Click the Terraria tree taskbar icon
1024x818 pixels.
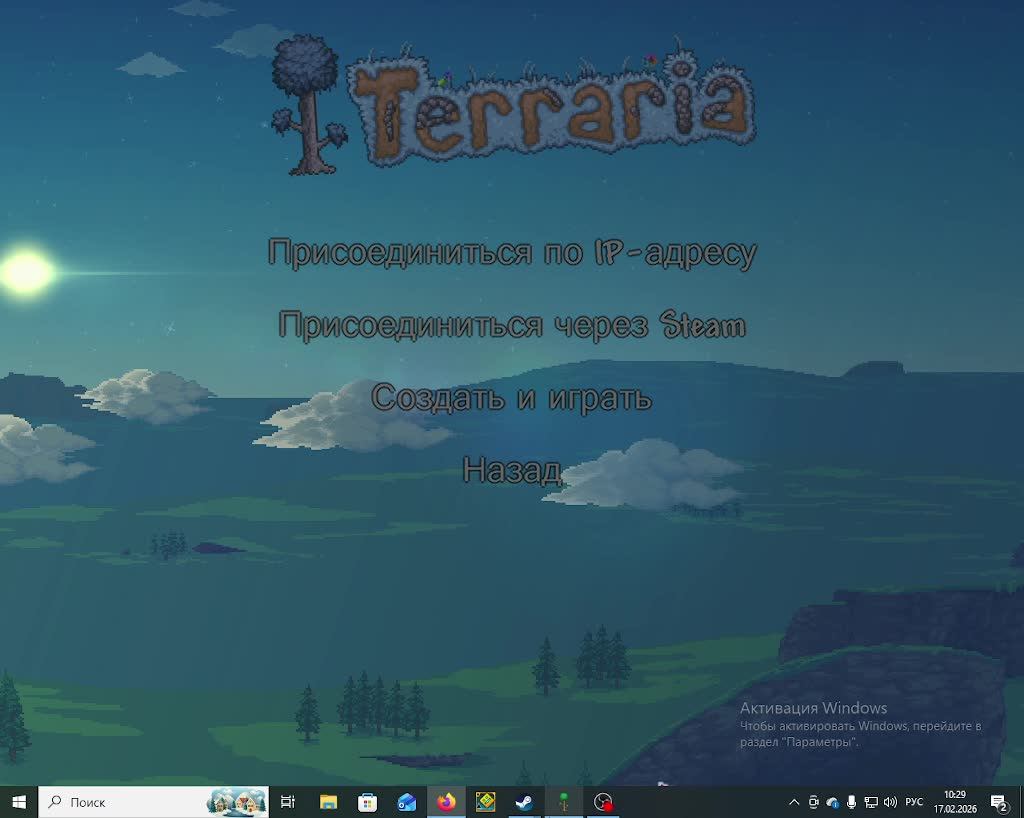point(564,802)
